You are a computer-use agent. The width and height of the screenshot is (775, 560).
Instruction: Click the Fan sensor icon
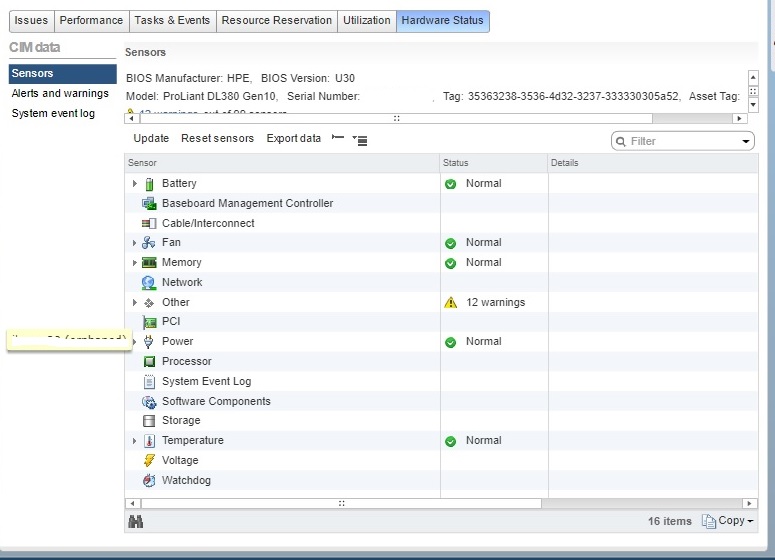pyautogui.click(x=149, y=243)
